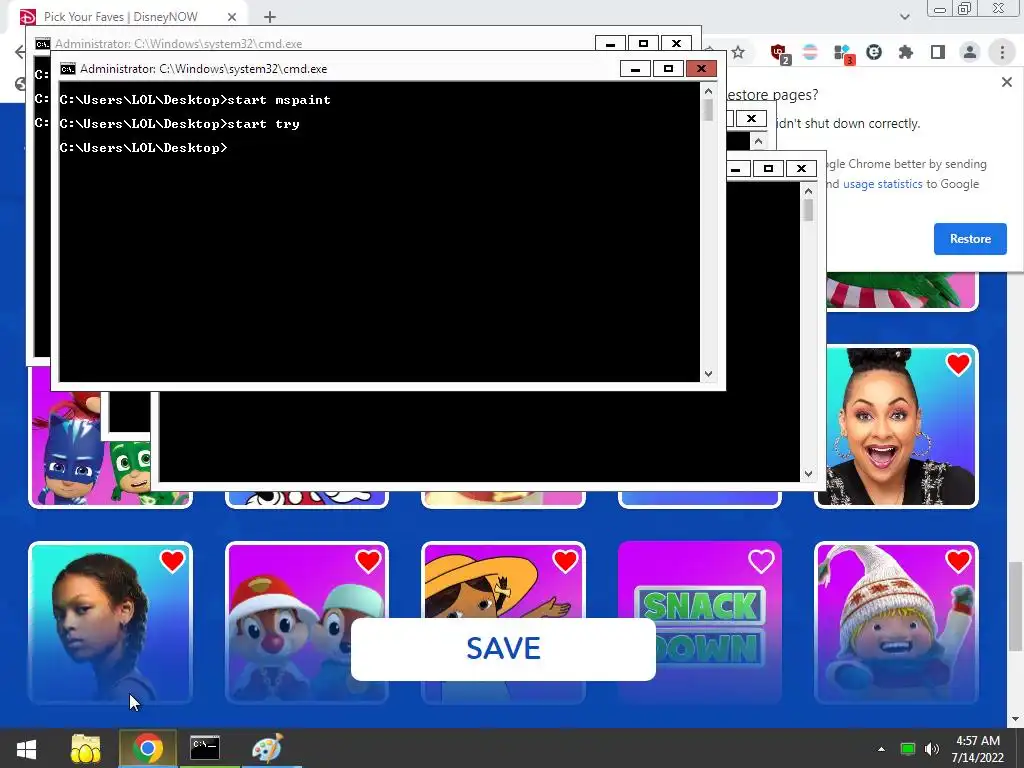Select the Snack Down show card

tap(699, 623)
